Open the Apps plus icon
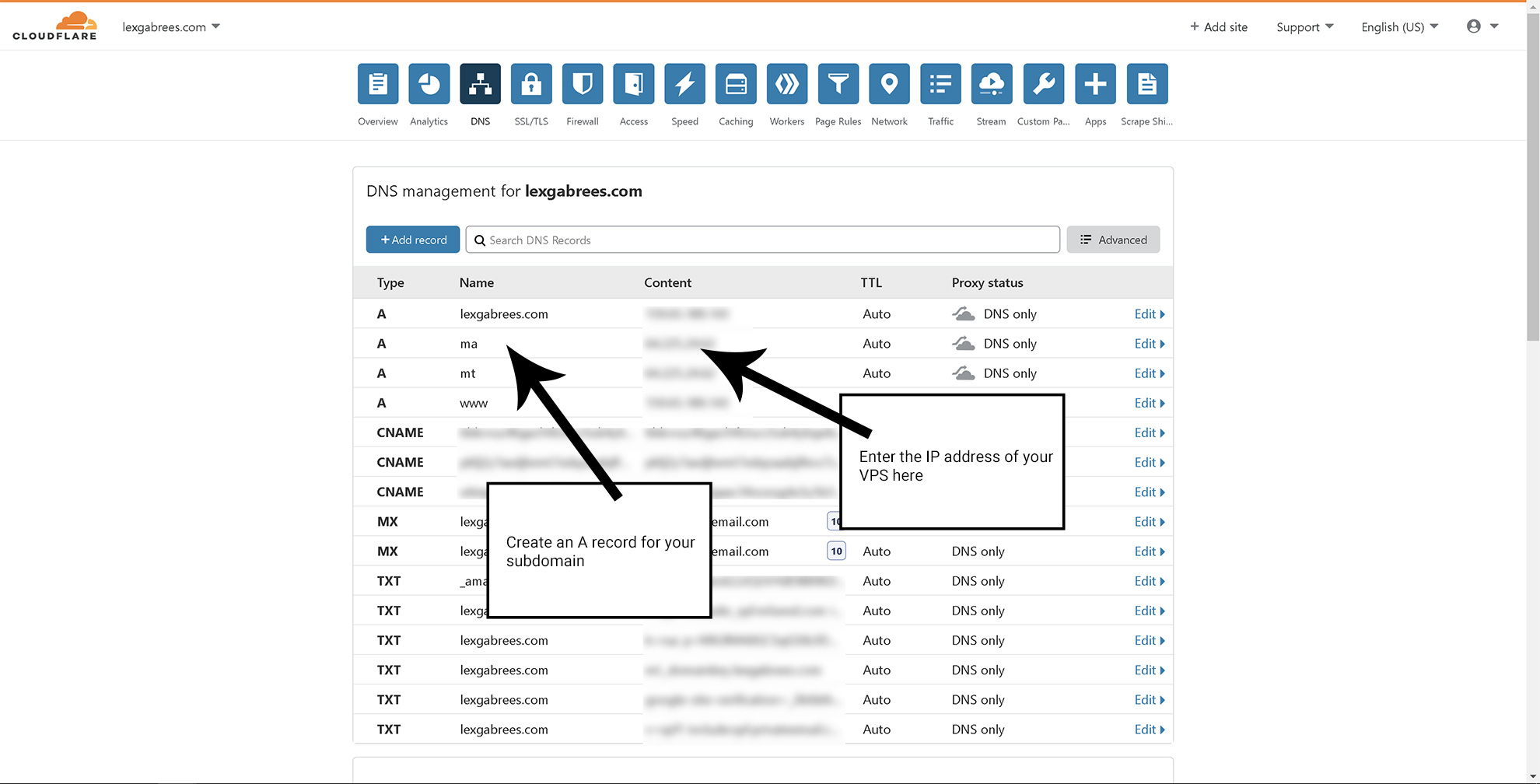This screenshot has width=1540, height=784. coord(1095,84)
